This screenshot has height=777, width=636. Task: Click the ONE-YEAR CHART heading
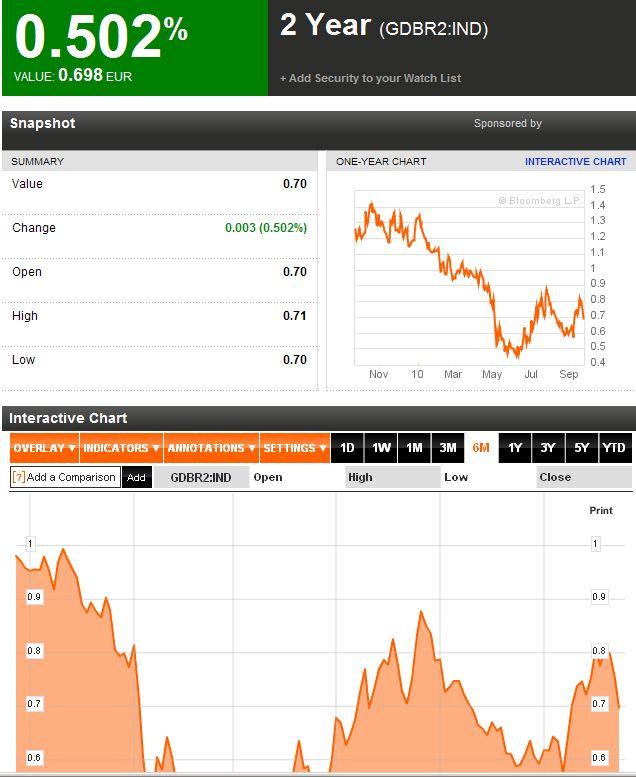coord(381,162)
